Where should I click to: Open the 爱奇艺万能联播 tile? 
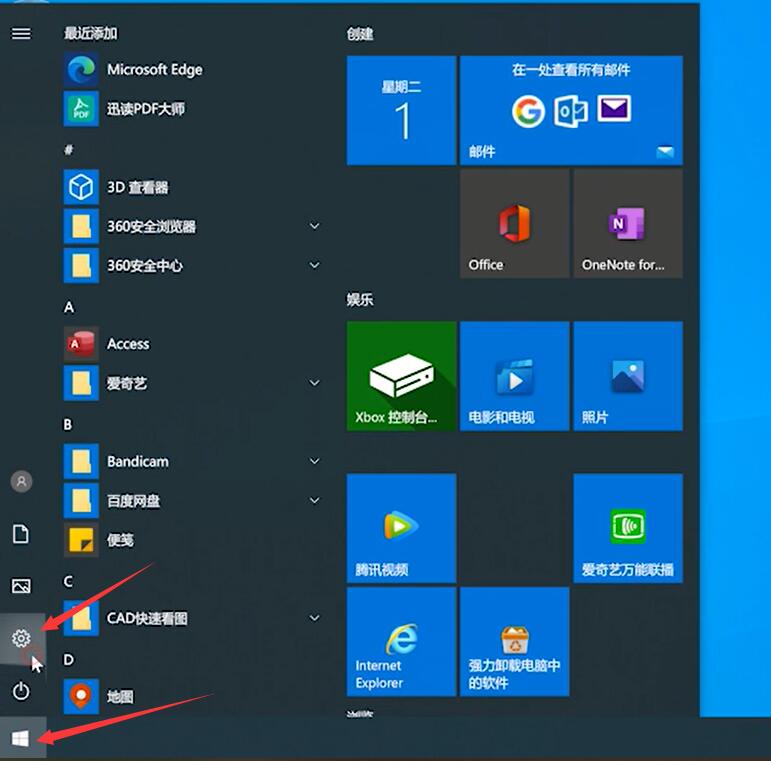(x=628, y=528)
